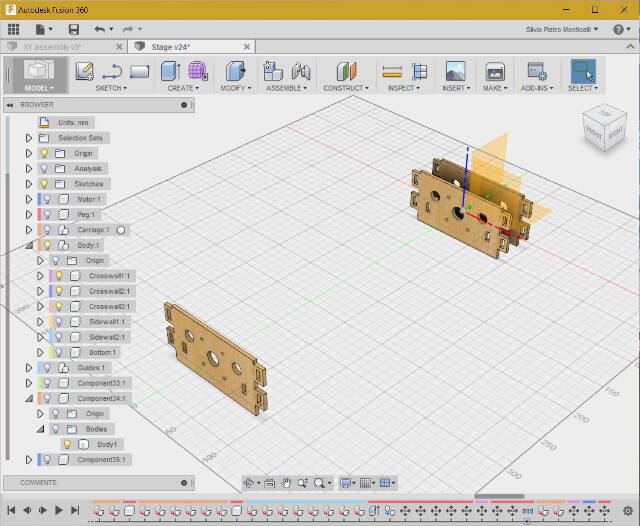This screenshot has width=640, height=526.
Task: Collapse the Component34:1 tree node
Action: coord(29,398)
